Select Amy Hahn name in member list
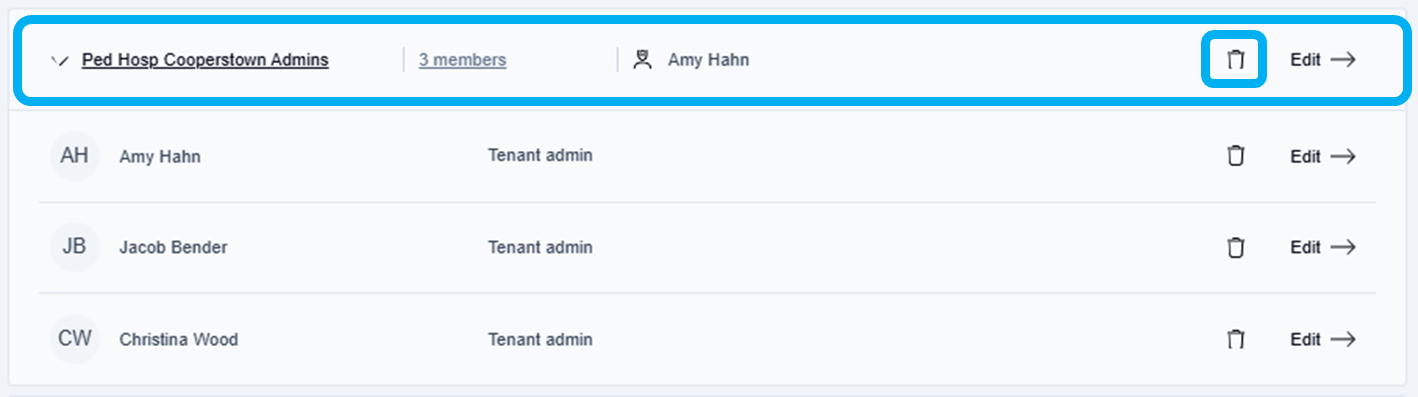 pyautogui.click(x=160, y=157)
